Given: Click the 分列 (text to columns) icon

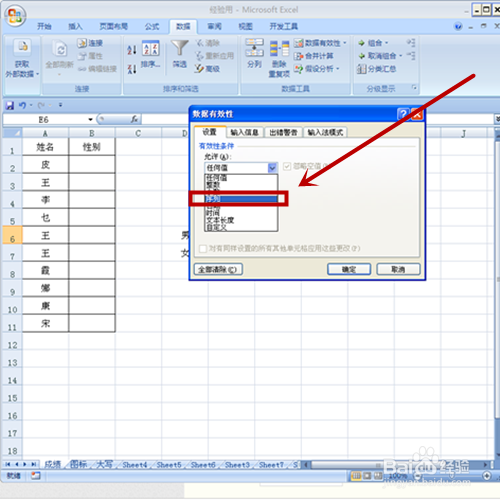Looking at the screenshot, I should coord(254,48).
